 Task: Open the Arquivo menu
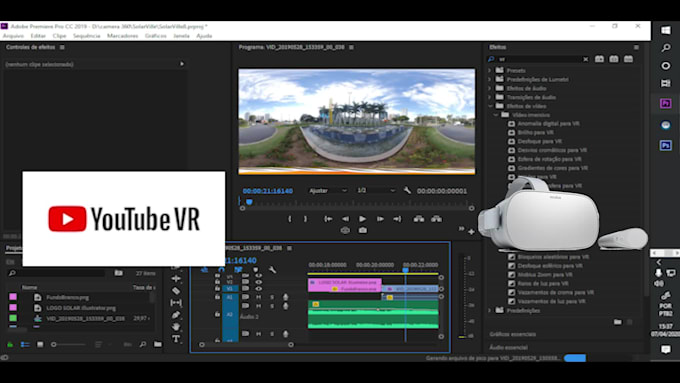click(x=13, y=36)
